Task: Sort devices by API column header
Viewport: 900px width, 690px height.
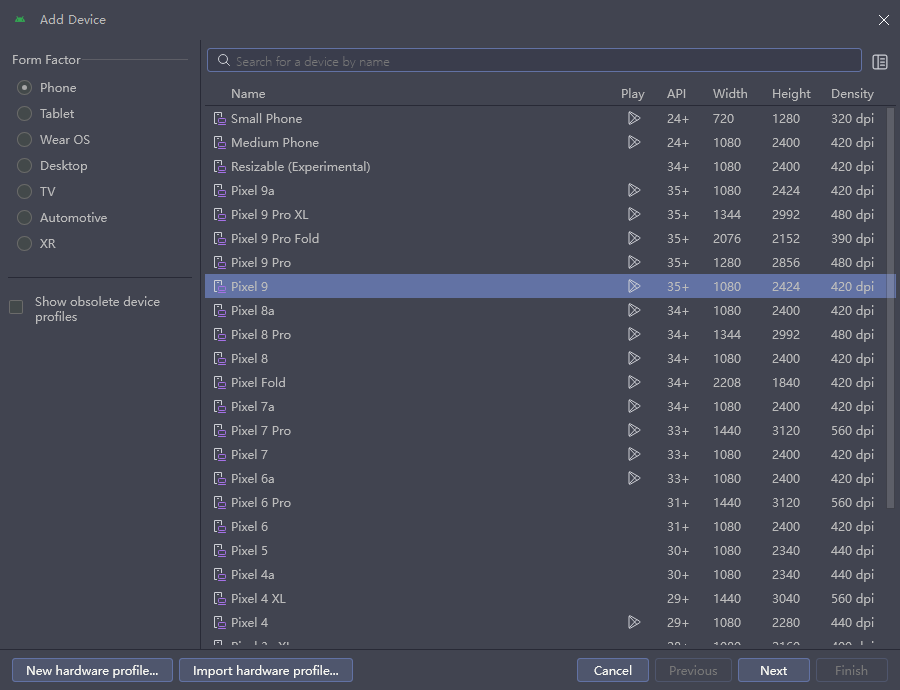Action: click(x=676, y=94)
